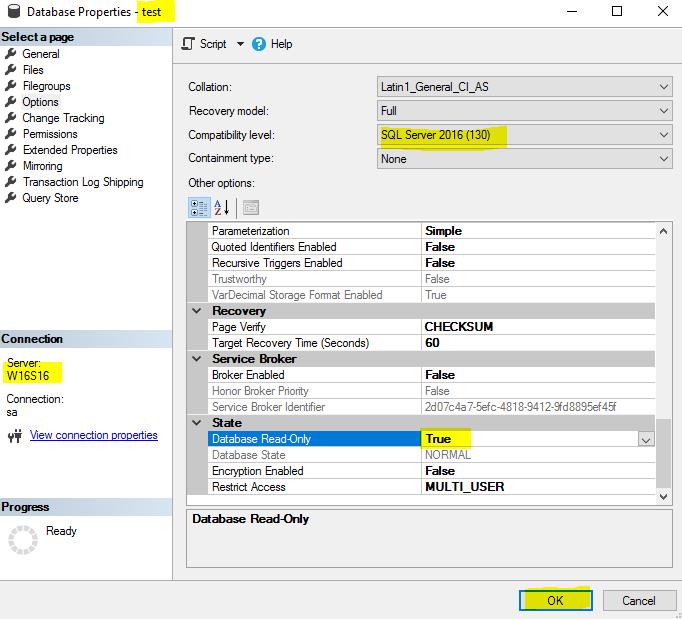Click the wrench icon beside Files
The height and width of the screenshot is (619, 682).
[11, 70]
